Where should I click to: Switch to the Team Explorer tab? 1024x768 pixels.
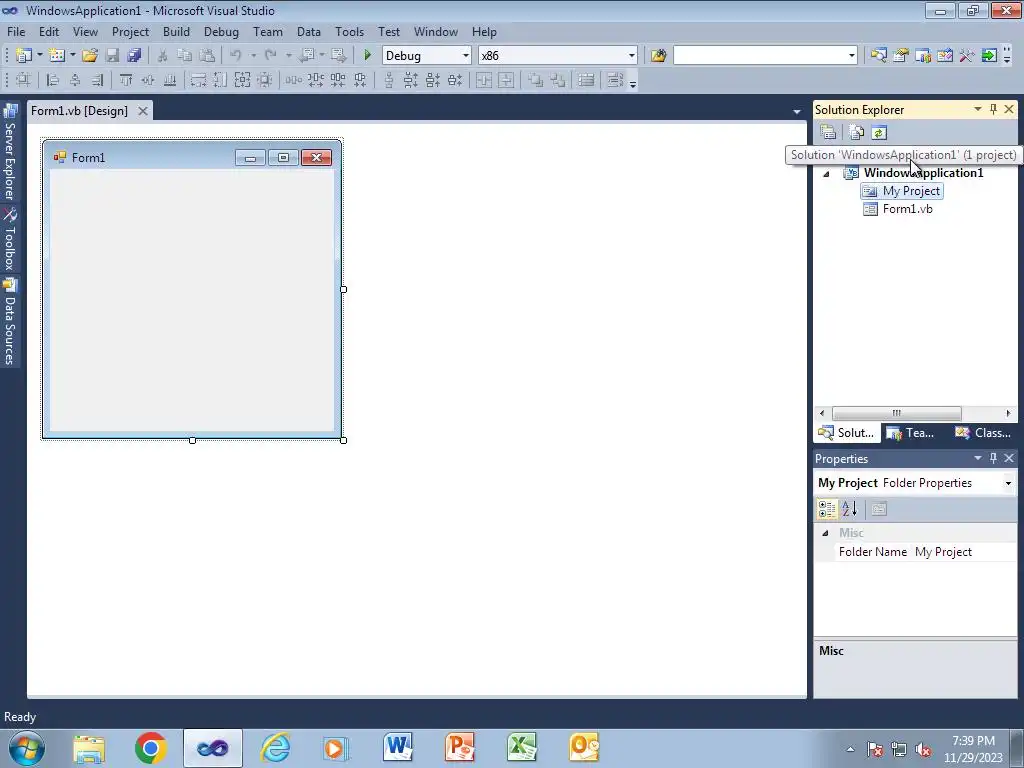coord(912,433)
